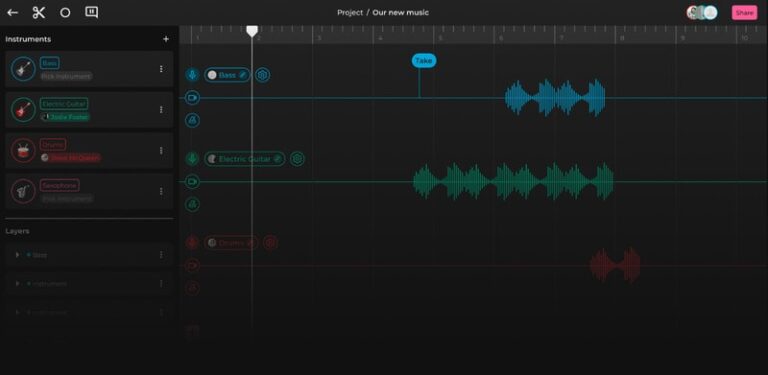Select the red Drums waveform clip

615,265
